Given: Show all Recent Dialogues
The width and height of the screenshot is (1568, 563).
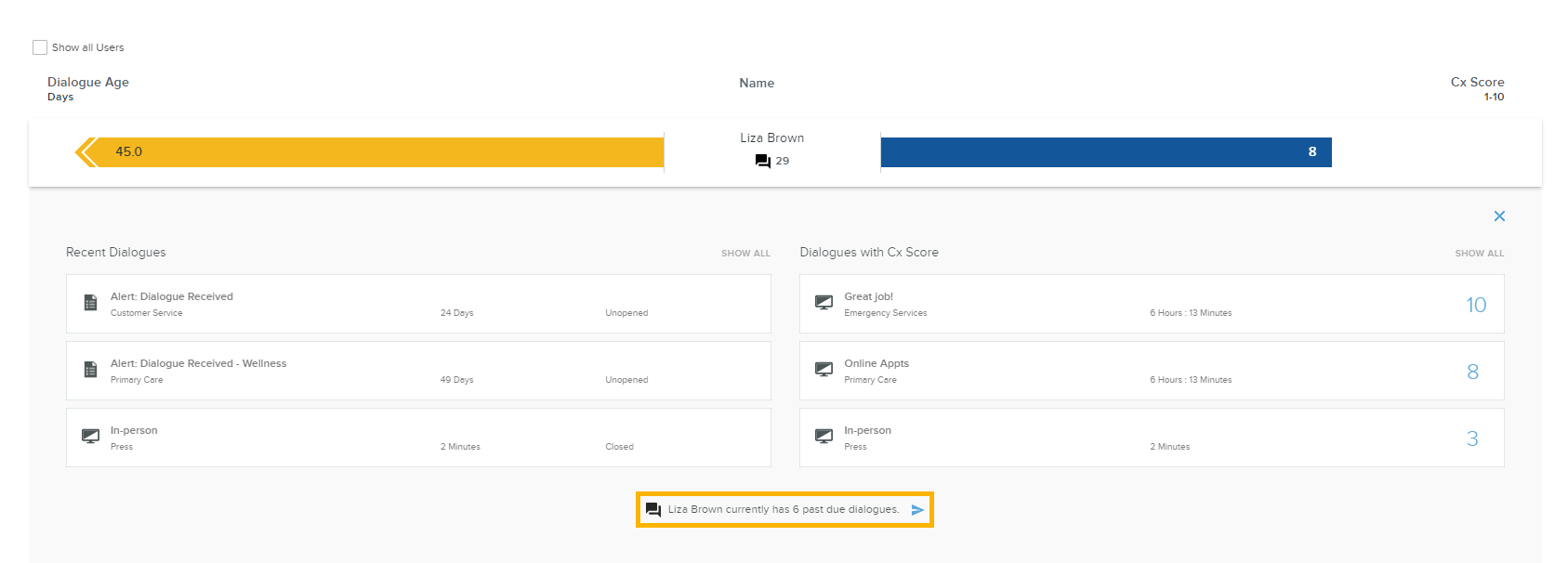Looking at the screenshot, I should click(x=745, y=254).
